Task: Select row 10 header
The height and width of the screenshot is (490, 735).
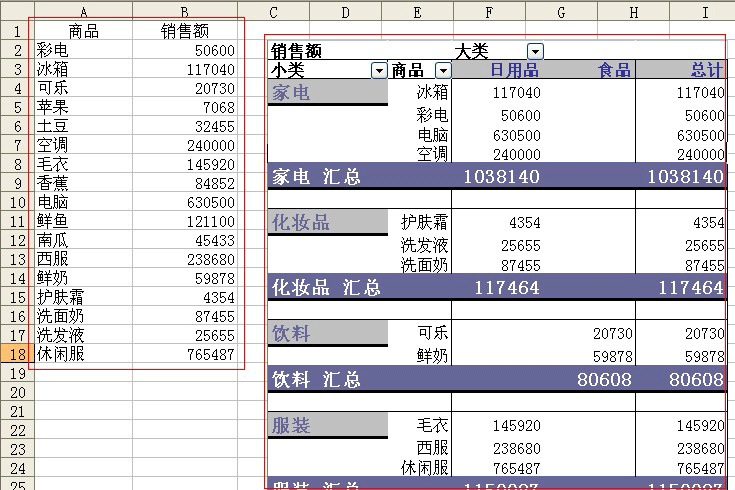Action: click(x=17, y=202)
